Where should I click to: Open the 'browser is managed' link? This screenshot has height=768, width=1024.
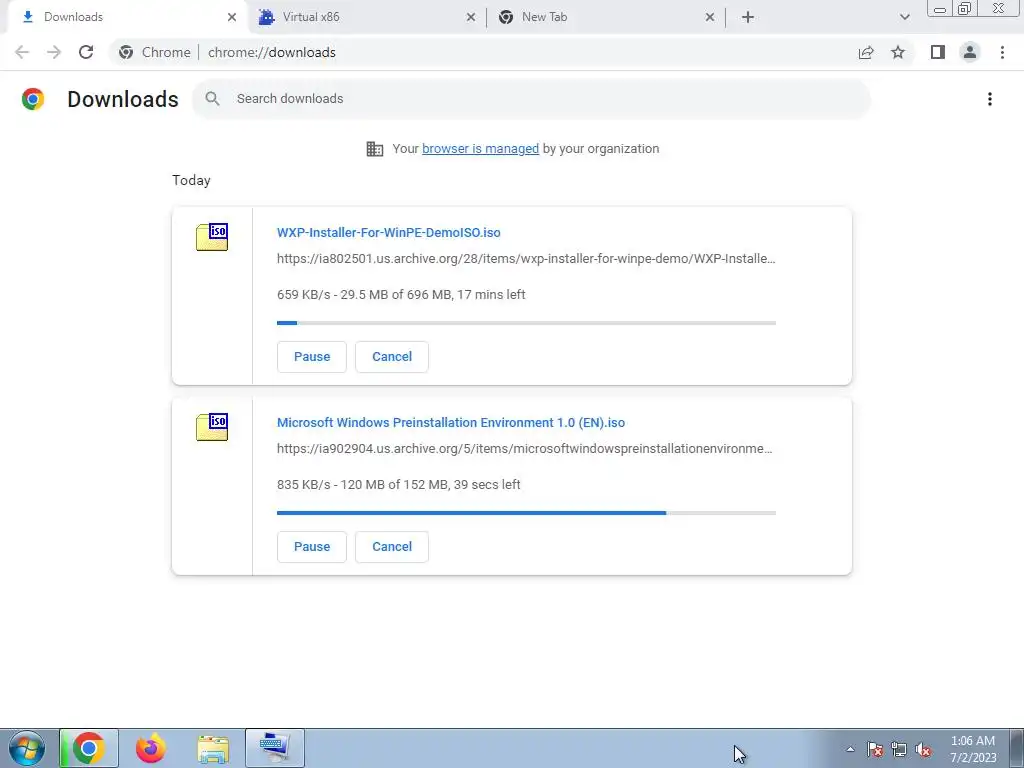click(x=481, y=149)
